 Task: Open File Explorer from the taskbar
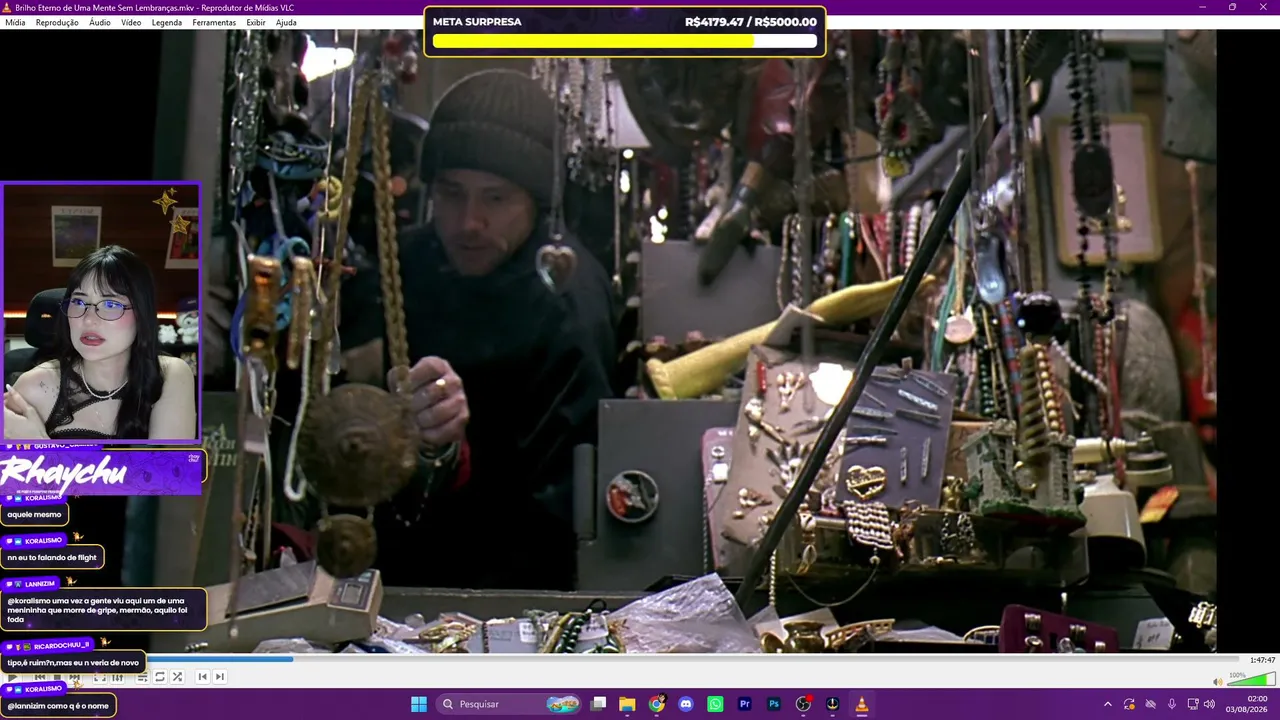tap(627, 704)
